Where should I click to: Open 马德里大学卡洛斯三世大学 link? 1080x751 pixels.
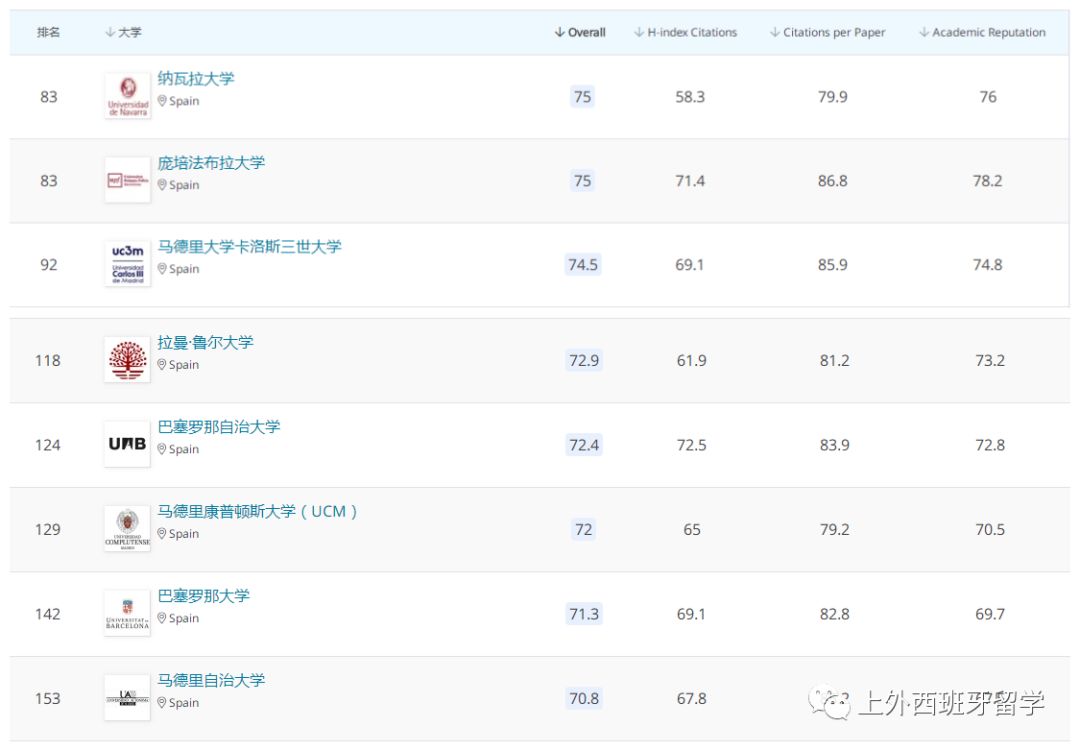[x=249, y=247]
